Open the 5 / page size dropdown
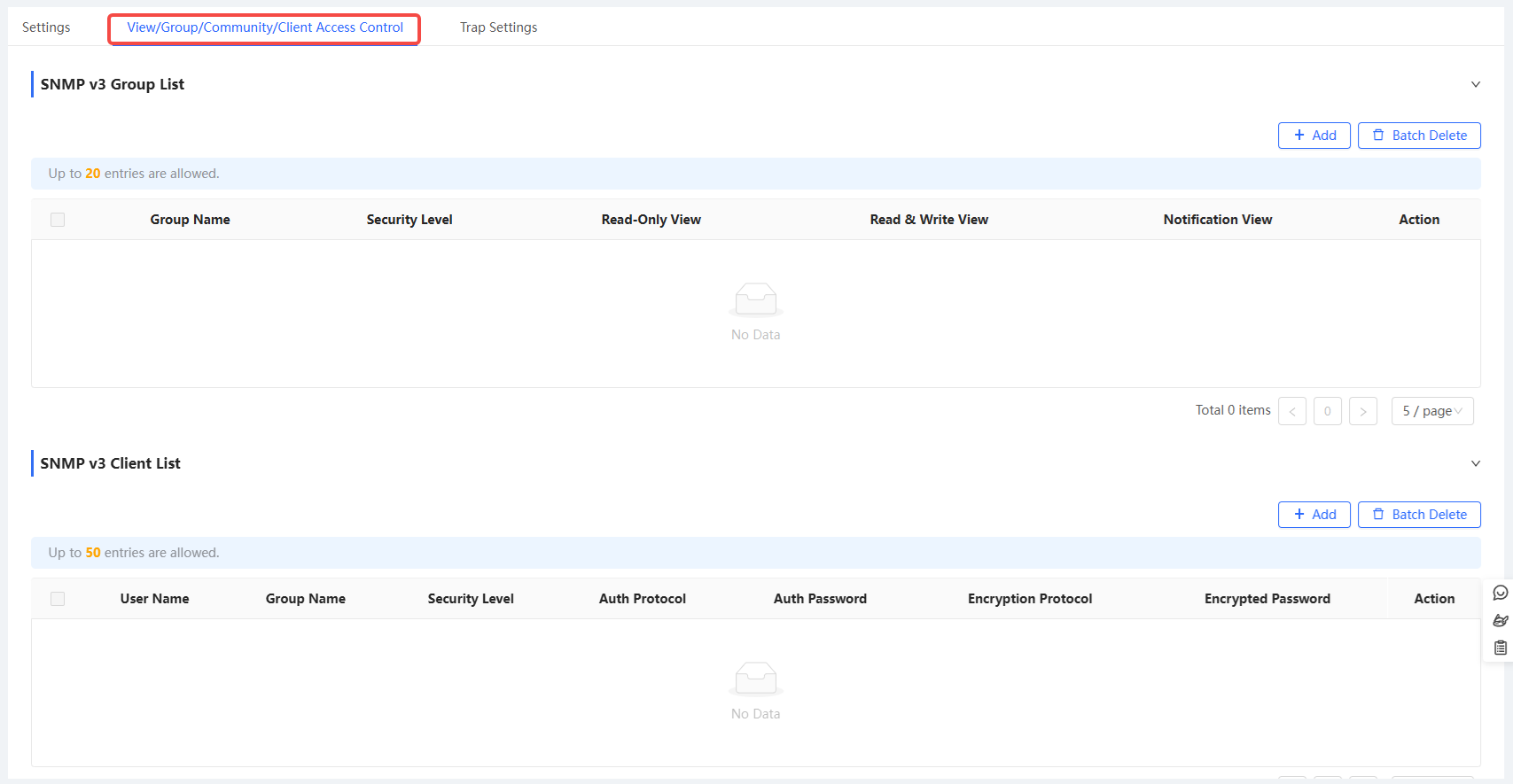This screenshot has height=784, width=1513. (1431, 411)
